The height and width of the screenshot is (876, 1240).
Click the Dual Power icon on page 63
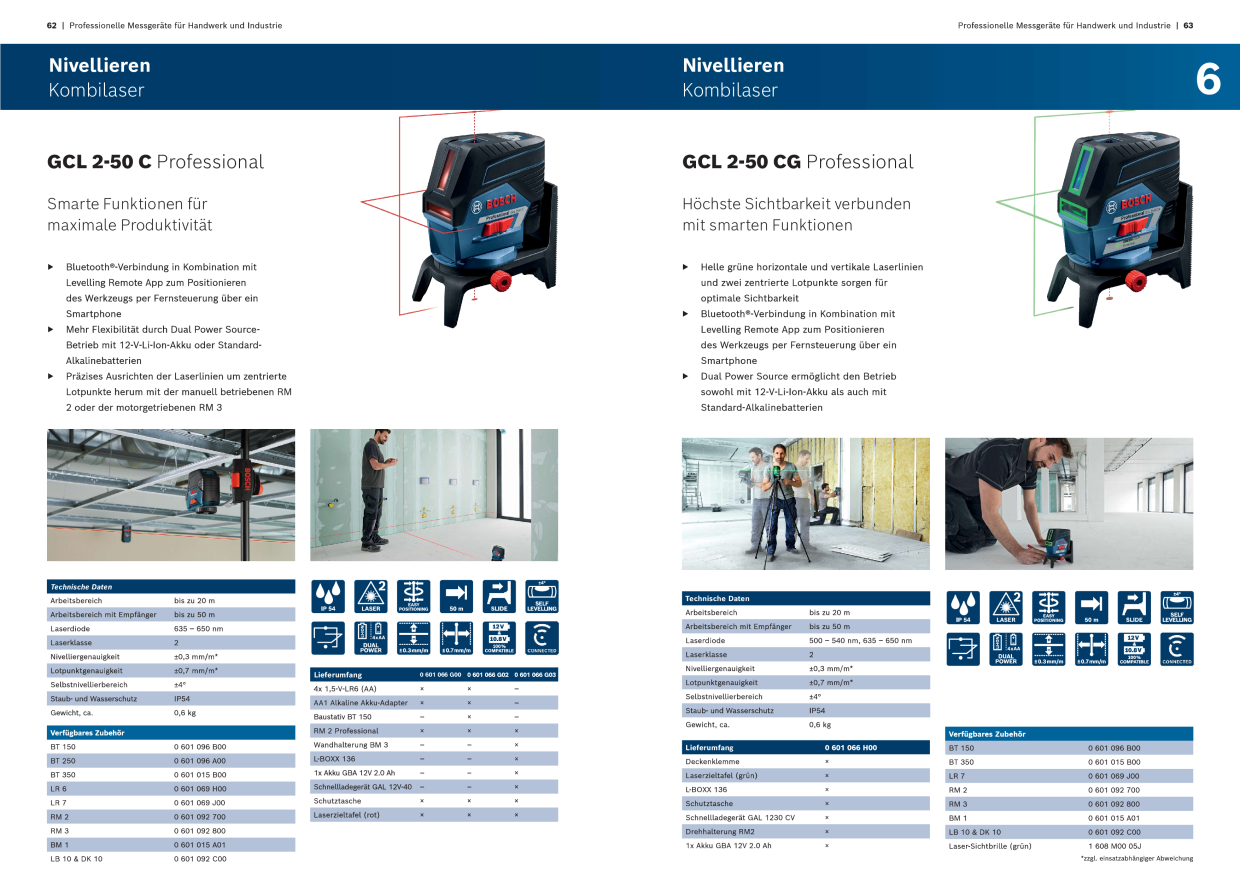(1006, 649)
